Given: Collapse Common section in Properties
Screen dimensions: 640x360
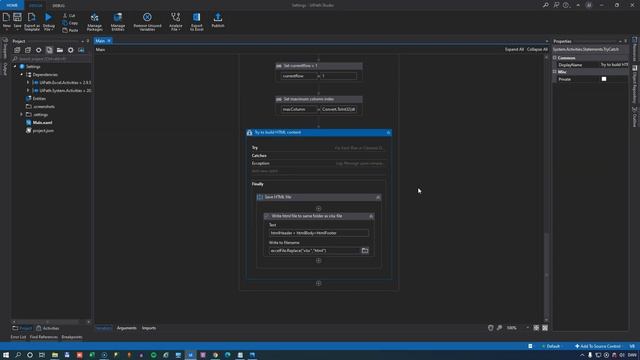Looking at the screenshot, I should (x=555, y=58).
